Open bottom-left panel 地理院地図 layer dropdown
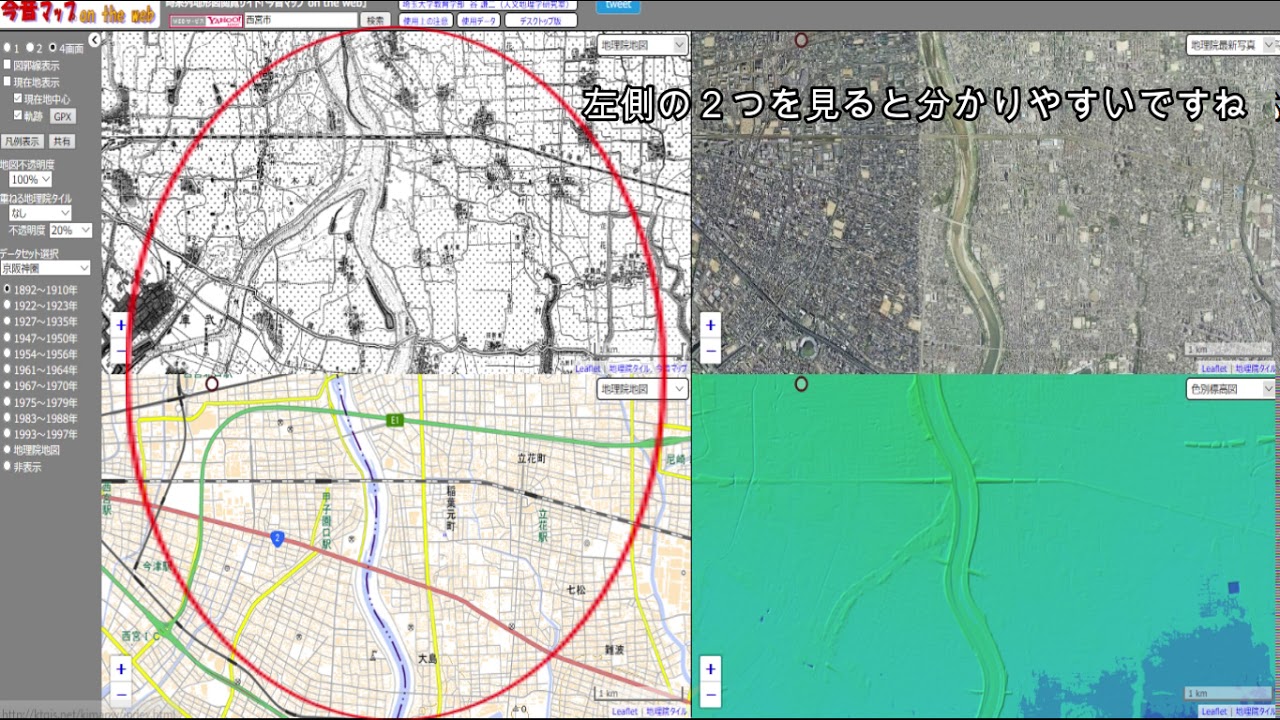The height and width of the screenshot is (720, 1280). [x=642, y=389]
